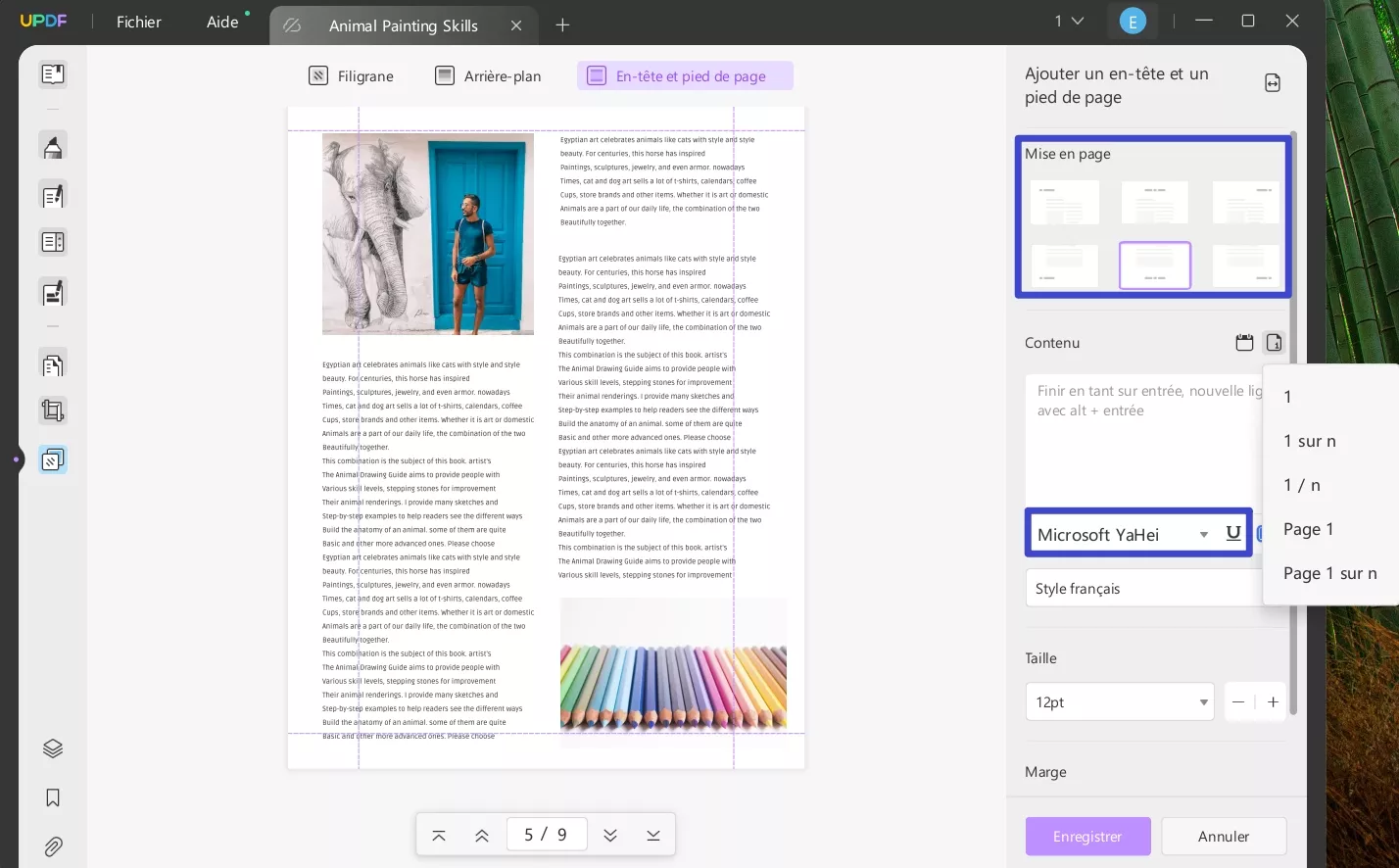Click the 'Ajouter un en-tête et un pied de page' title

(x=1117, y=85)
